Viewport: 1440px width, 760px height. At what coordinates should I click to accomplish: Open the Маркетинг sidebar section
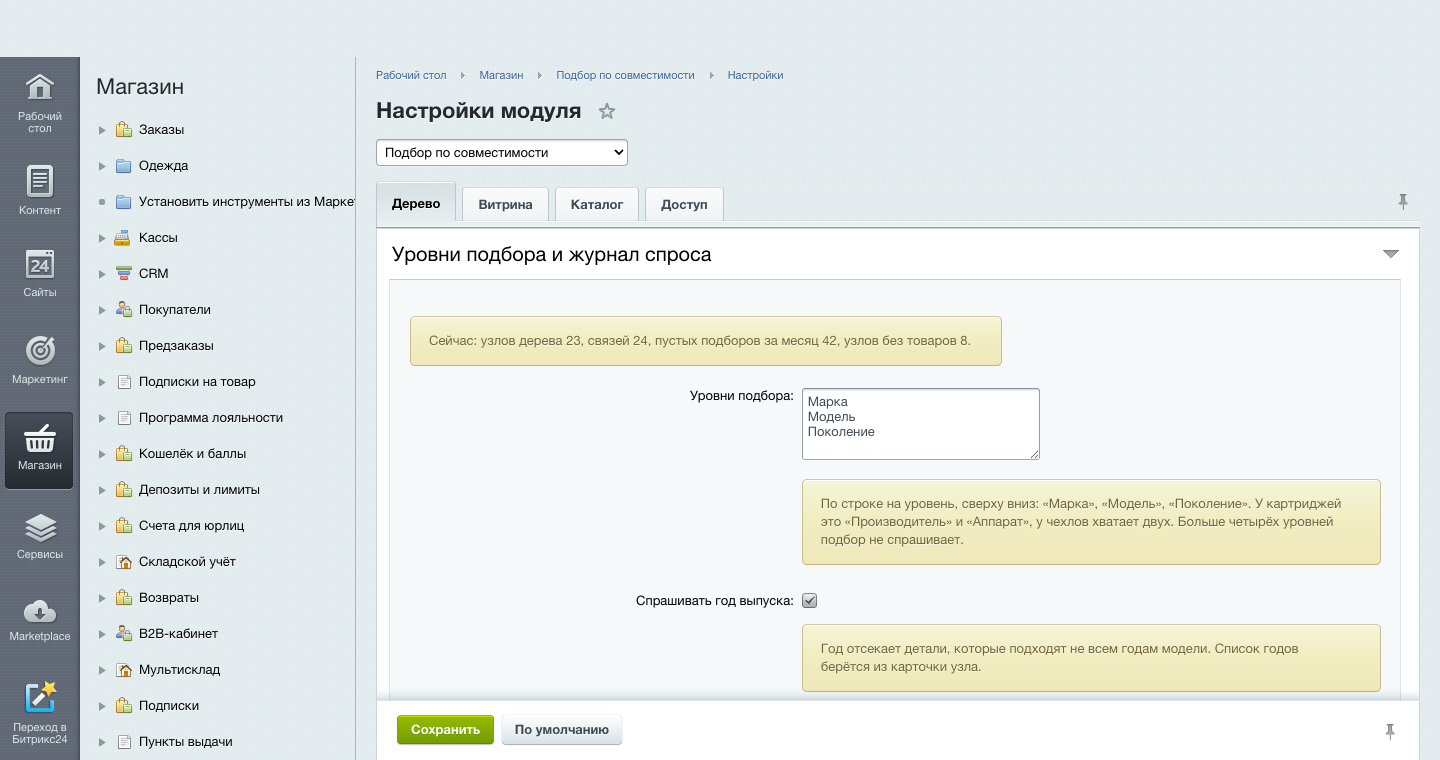pyautogui.click(x=39, y=360)
